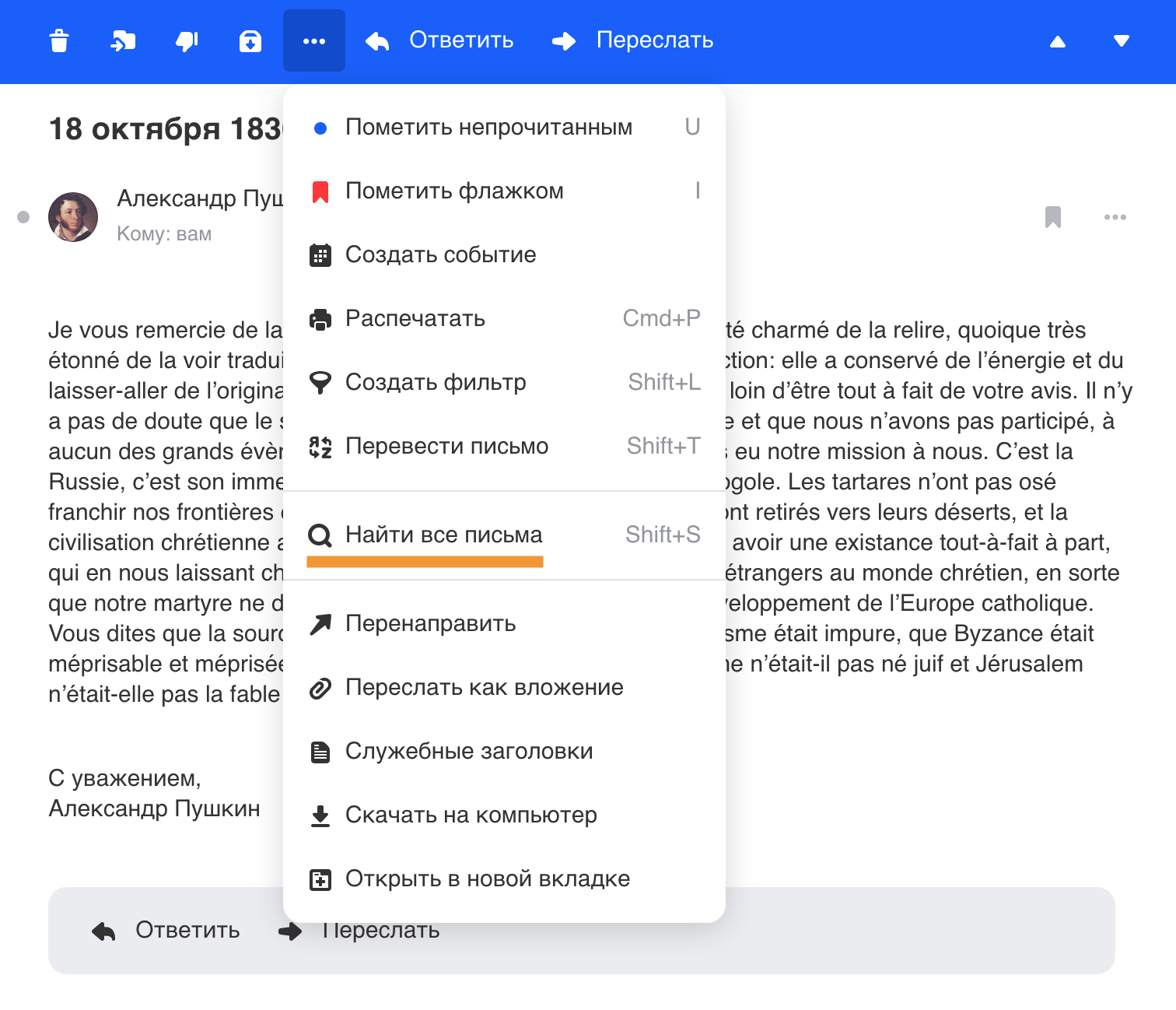Click Переслать in the top toolbar

pyautogui.click(x=655, y=40)
